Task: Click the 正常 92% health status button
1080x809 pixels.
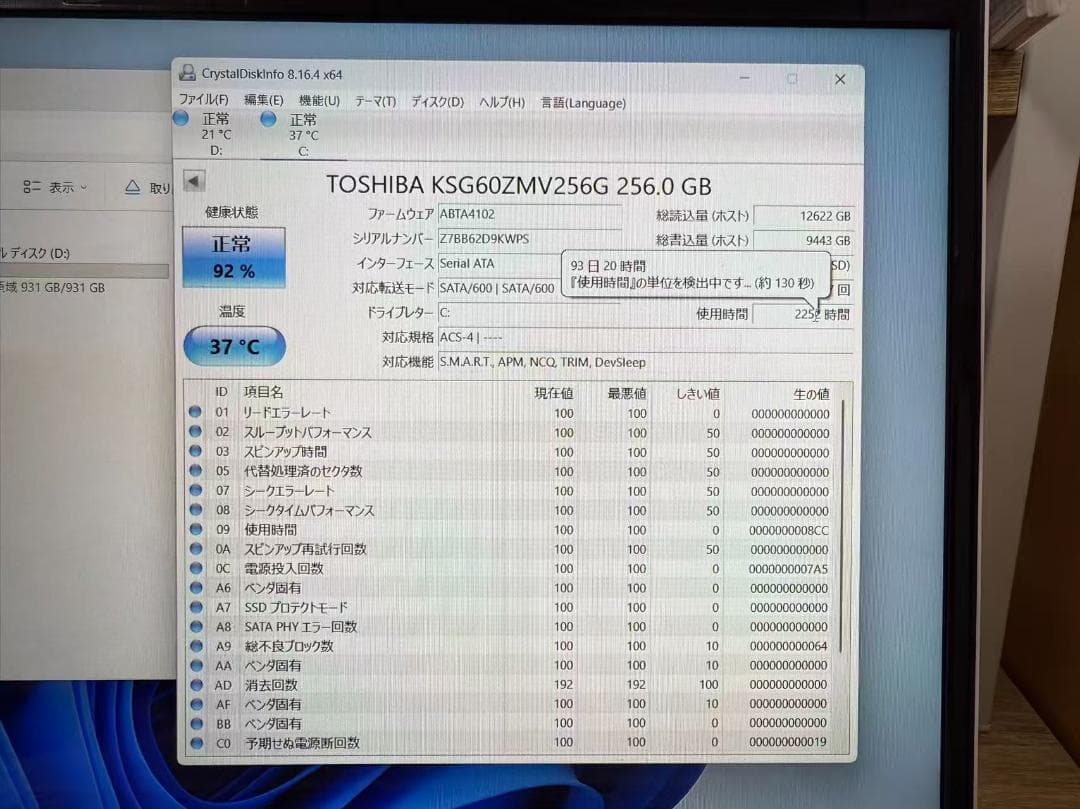Action: (x=233, y=256)
